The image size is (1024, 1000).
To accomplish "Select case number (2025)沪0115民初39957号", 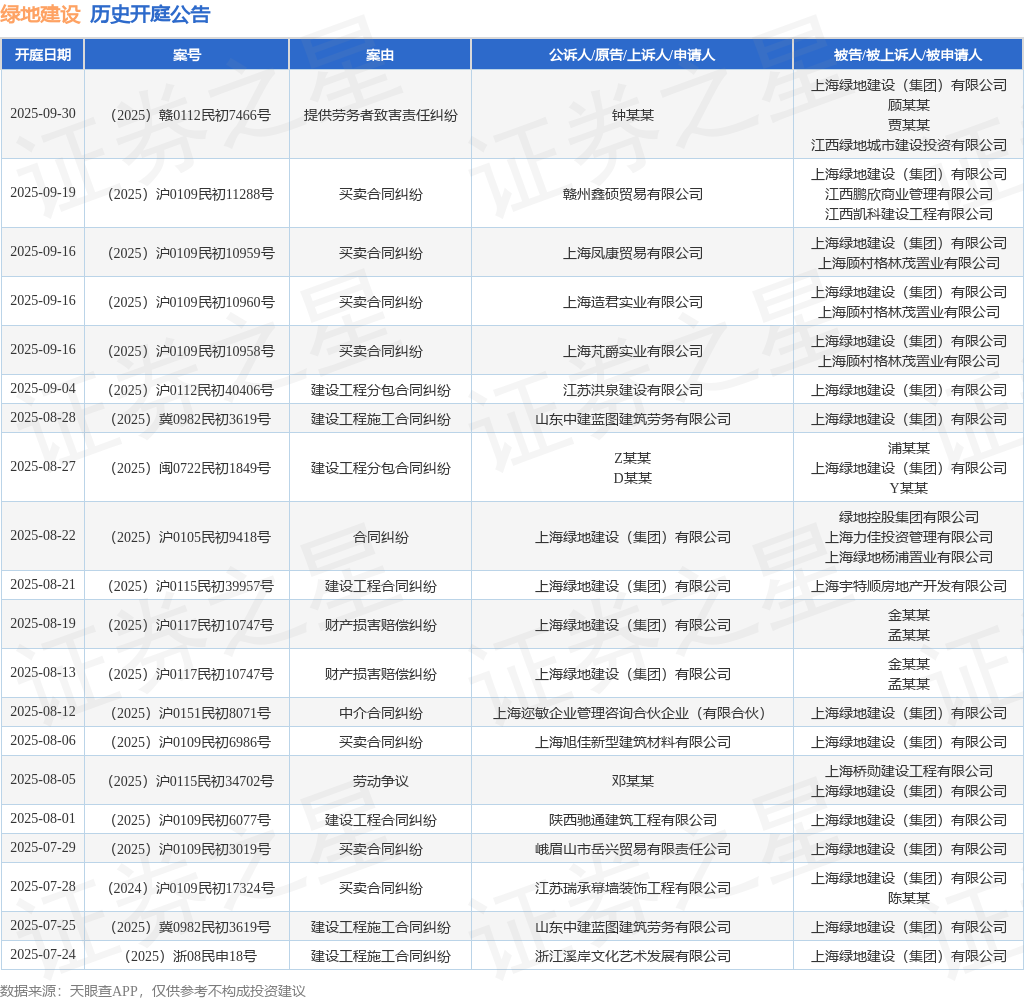I will (x=190, y=586).
